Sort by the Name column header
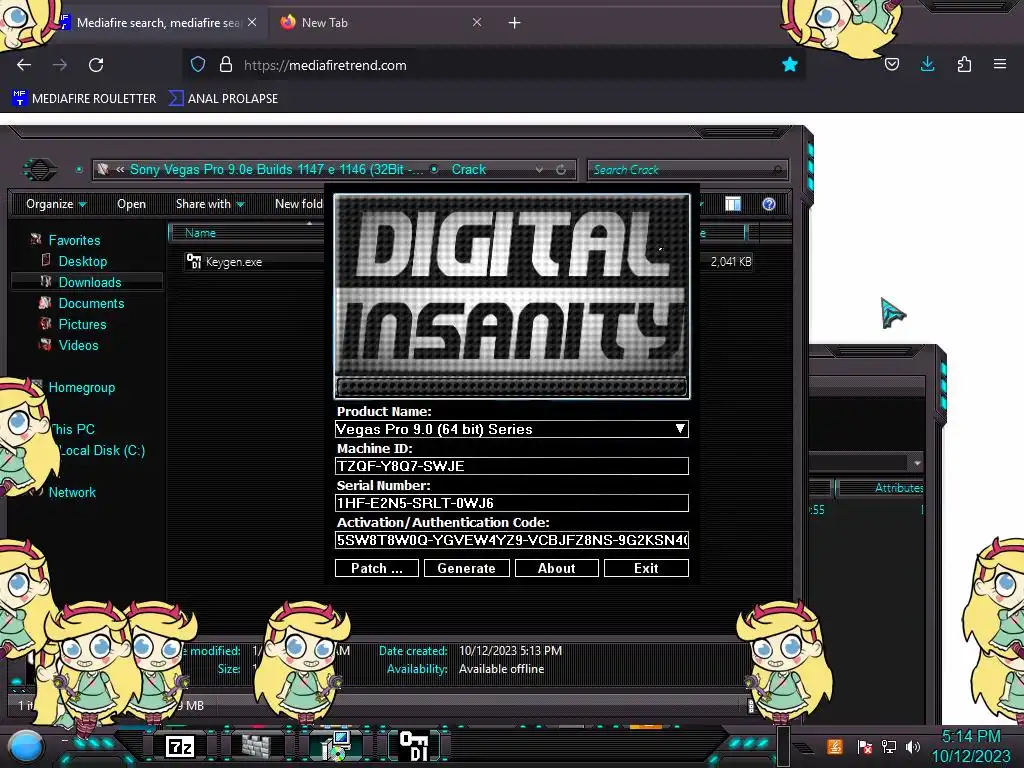Screen dimensions: 1024x768 pos(200,232)
